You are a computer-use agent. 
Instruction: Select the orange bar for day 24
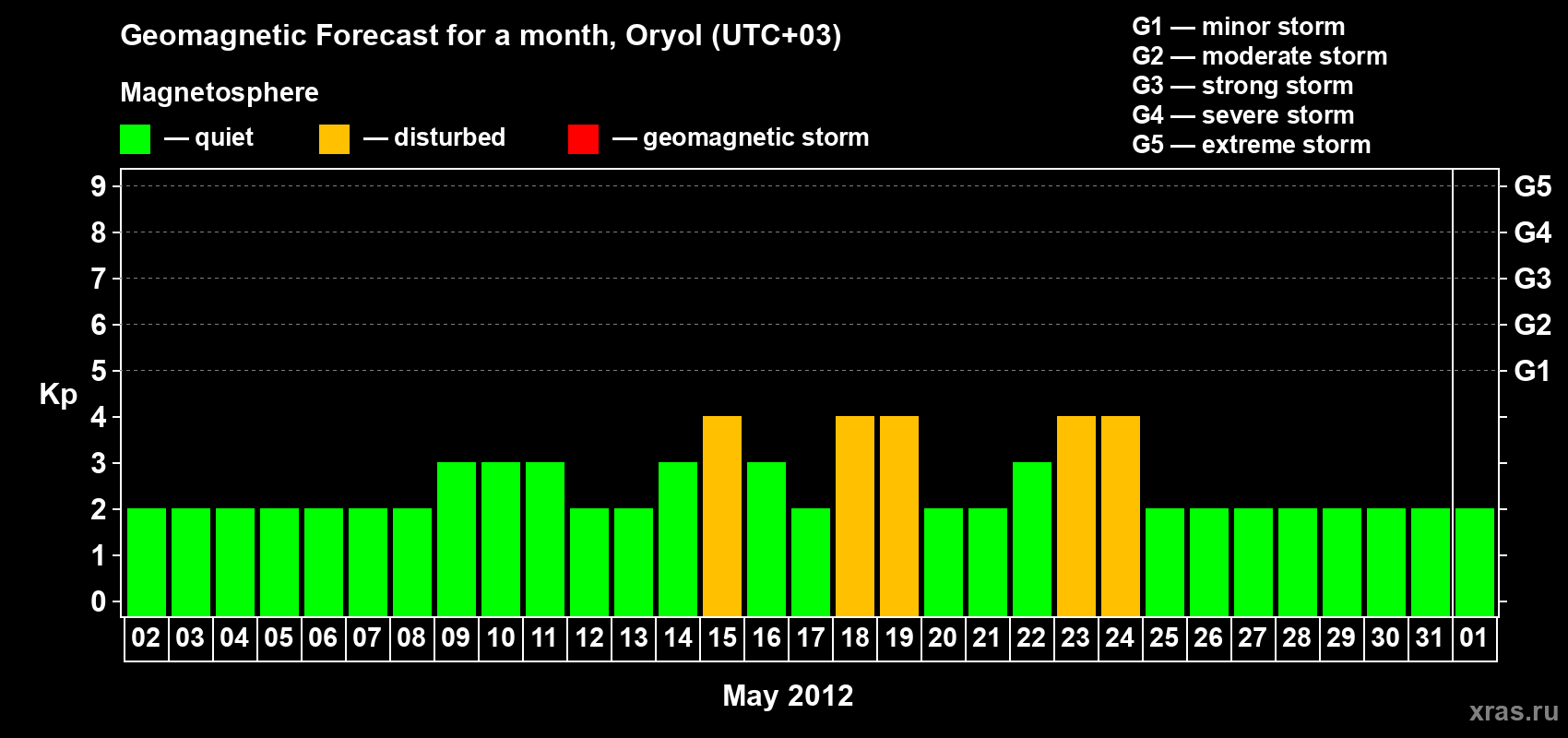tap(1121, 516)
